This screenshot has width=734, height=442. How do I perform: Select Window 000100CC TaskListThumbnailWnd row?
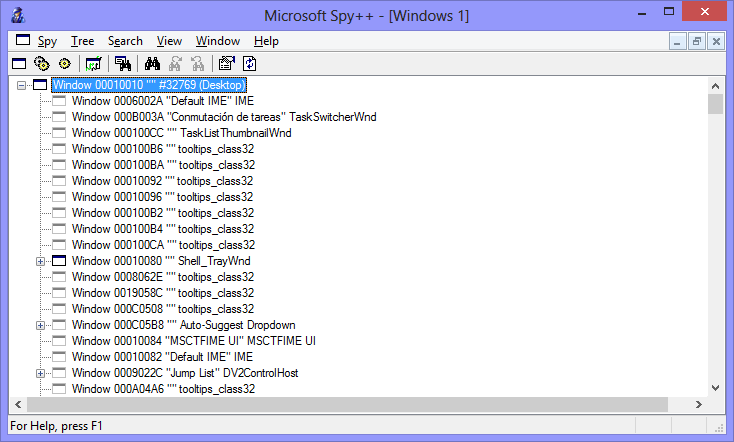click(x=181, y=133)
